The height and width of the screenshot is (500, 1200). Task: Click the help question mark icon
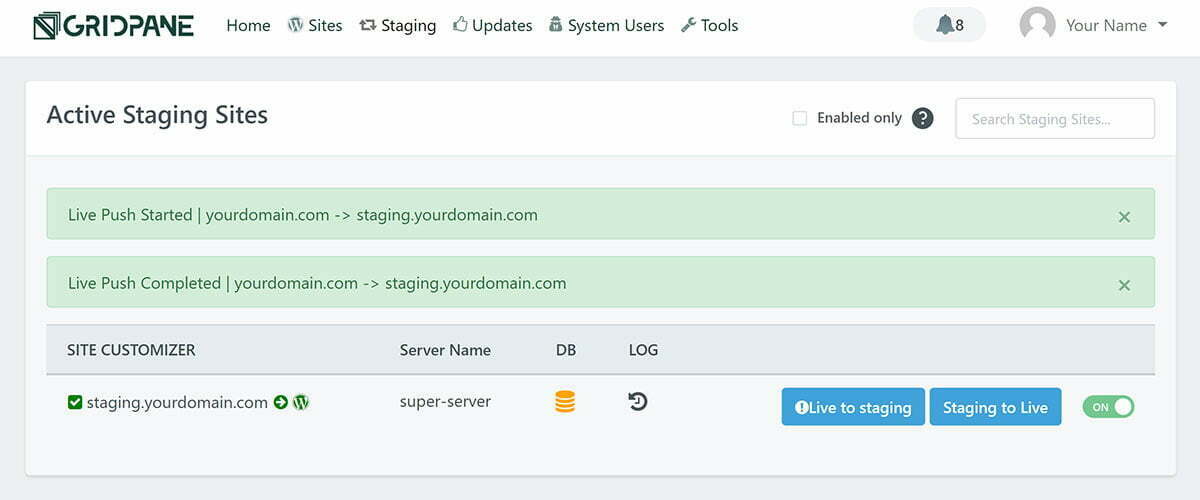pos(923,118)
